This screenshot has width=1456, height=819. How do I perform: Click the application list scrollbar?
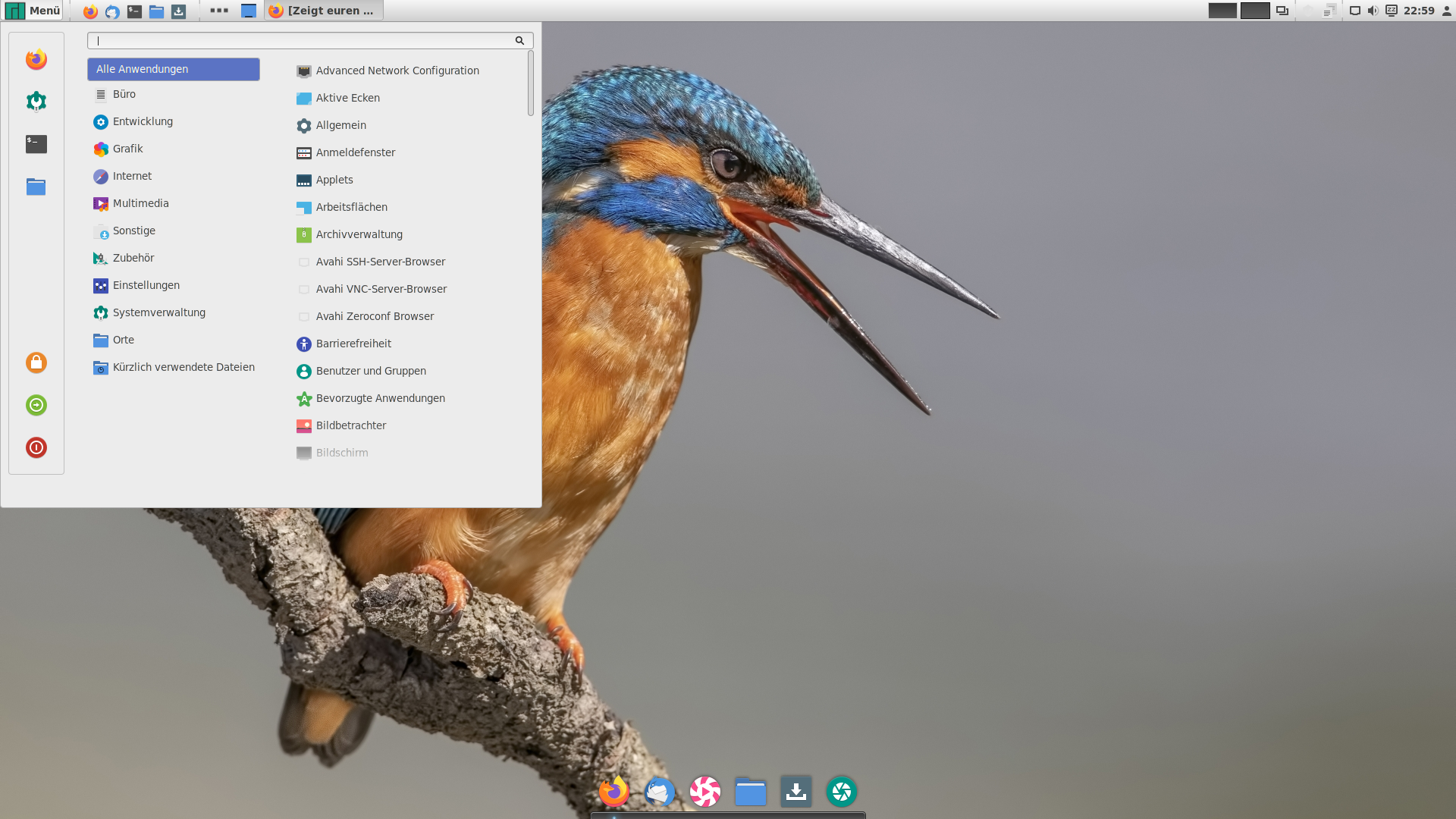tap(530, 83)
